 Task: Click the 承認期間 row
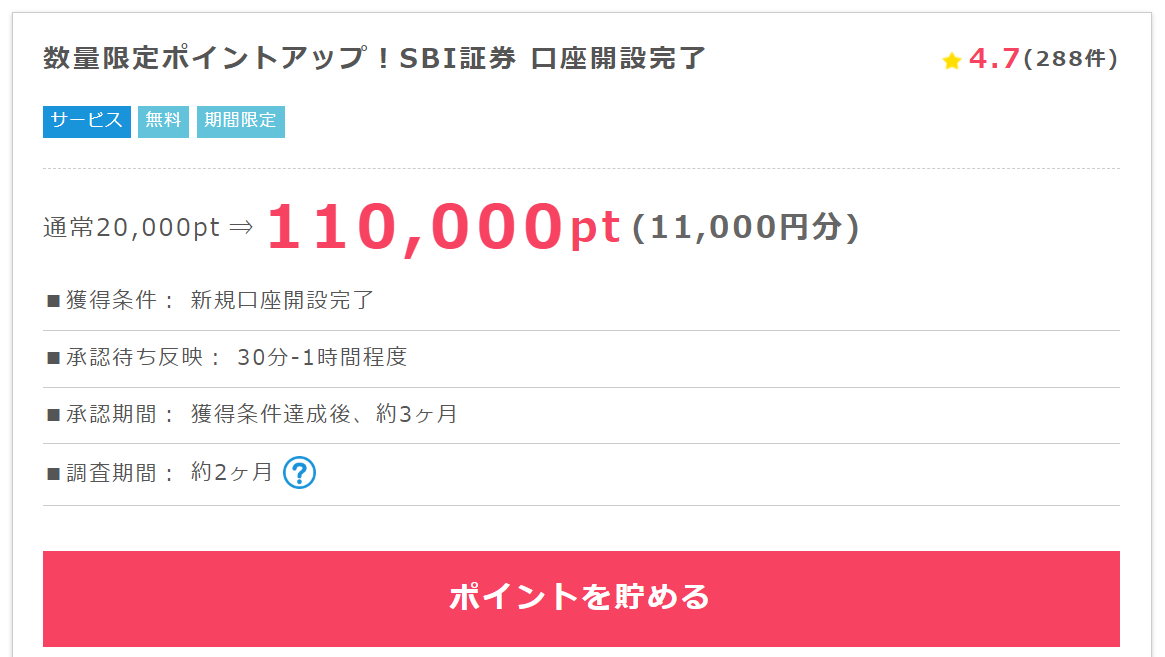click(581, 415)
